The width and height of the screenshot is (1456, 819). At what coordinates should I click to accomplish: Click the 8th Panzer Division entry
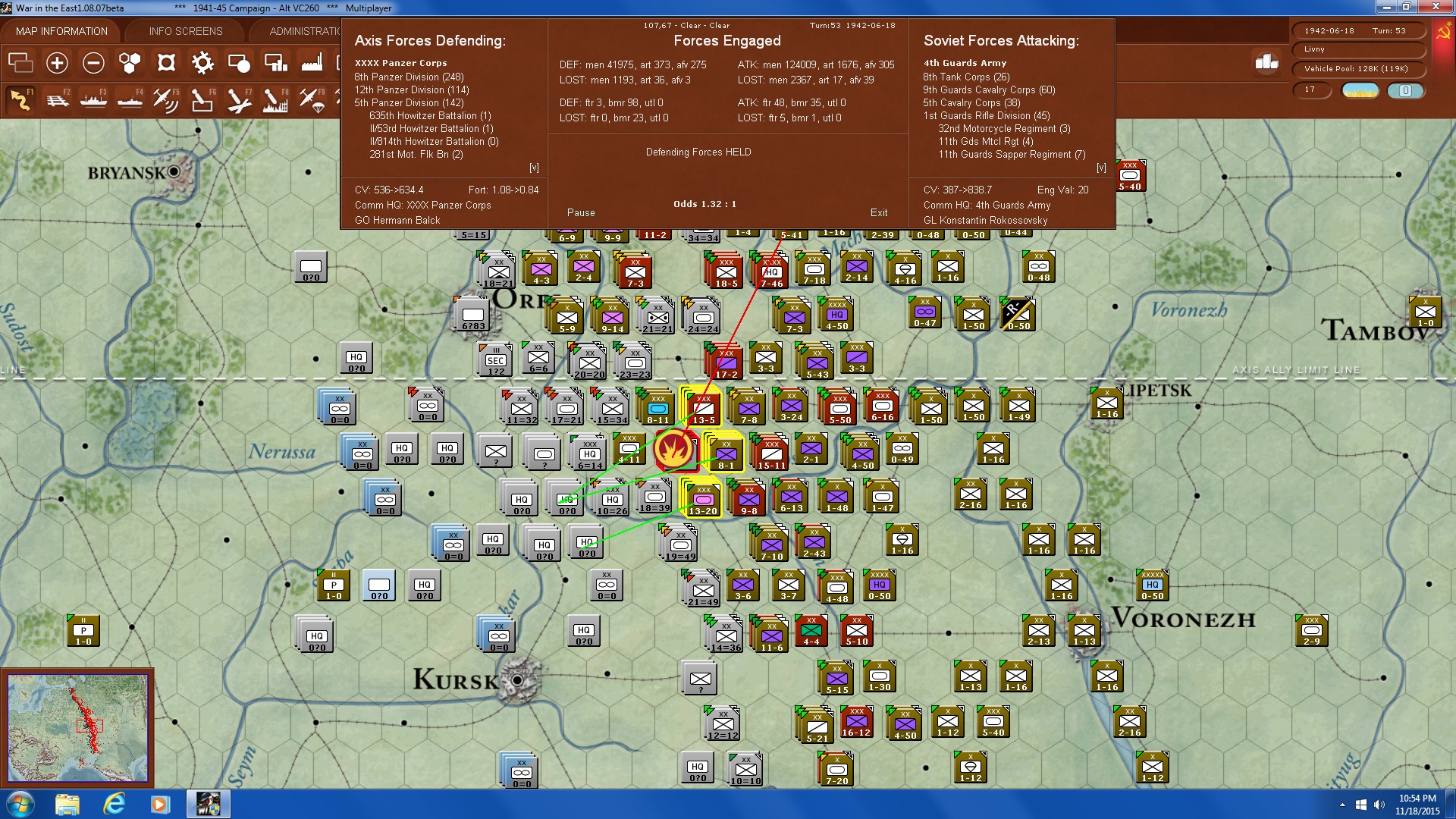409,77
